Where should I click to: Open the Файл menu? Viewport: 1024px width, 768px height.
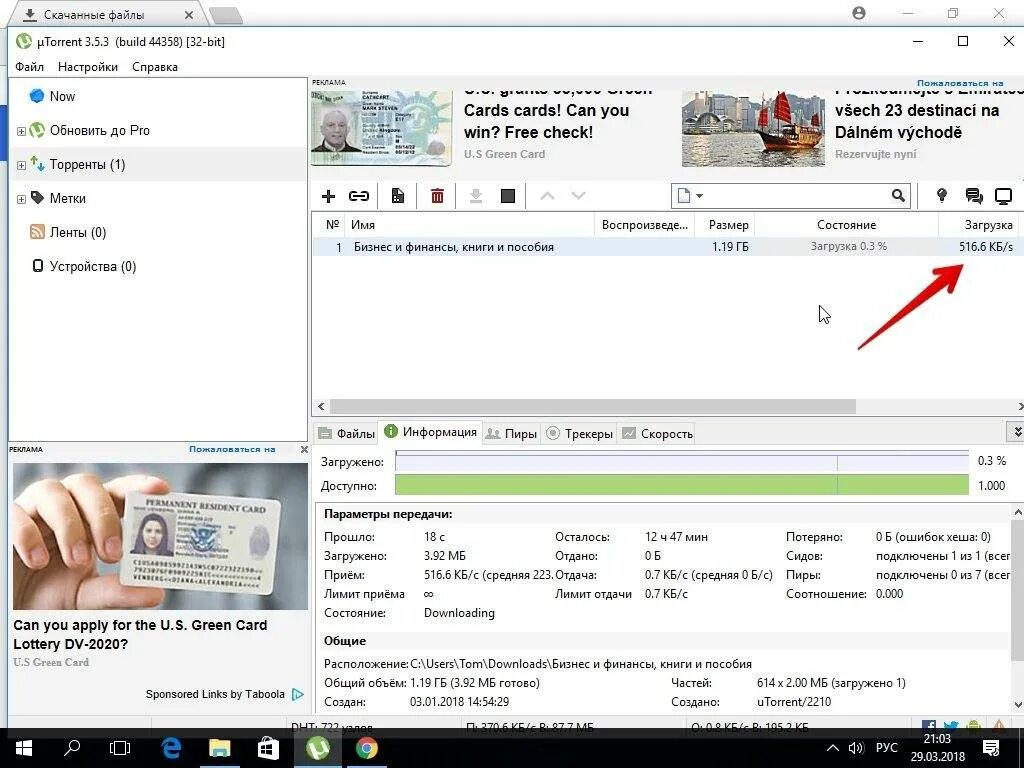pos(29,67)
